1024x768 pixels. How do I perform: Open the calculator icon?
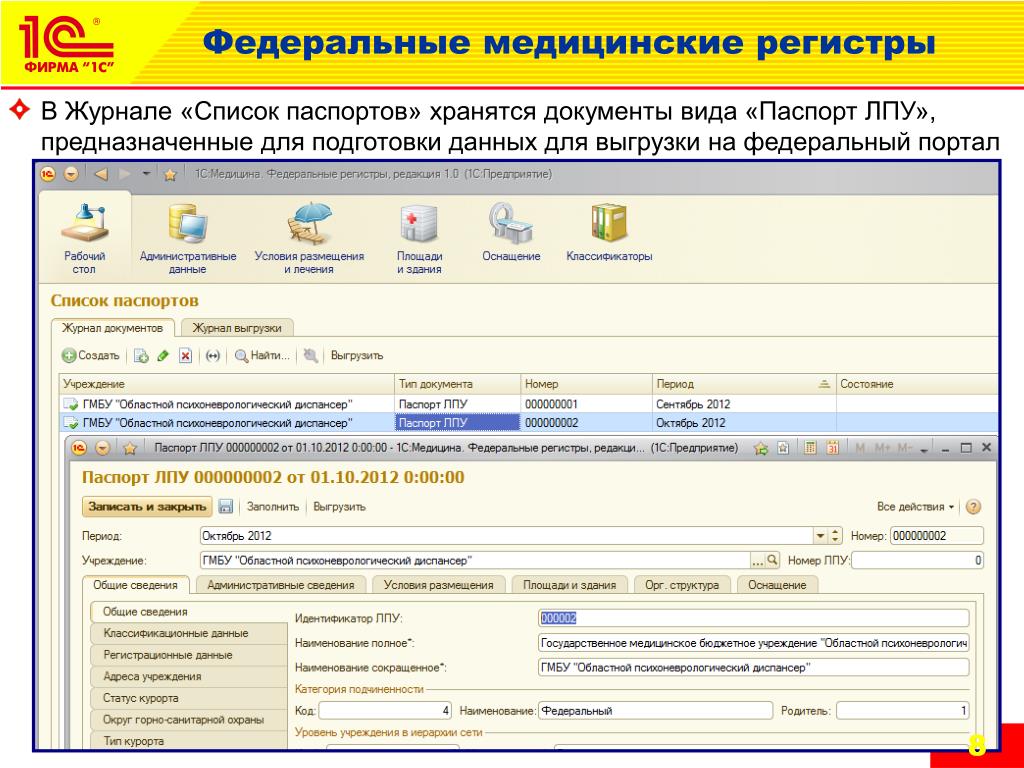[810, 448]
